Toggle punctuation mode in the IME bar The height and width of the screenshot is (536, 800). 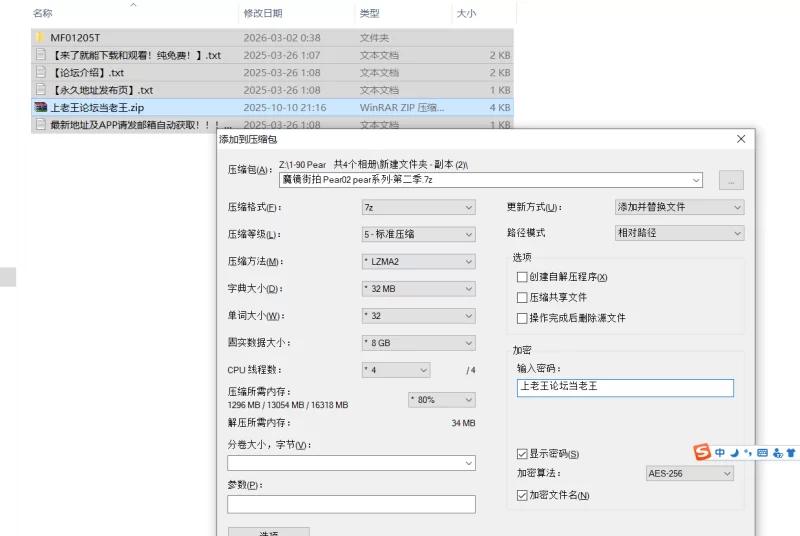tap(748, 452)
